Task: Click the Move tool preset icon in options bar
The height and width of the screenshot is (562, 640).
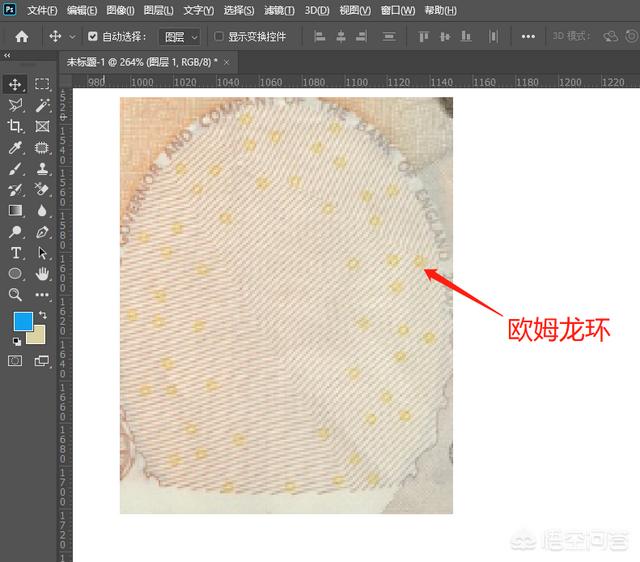Action: [x=55, y=37]
